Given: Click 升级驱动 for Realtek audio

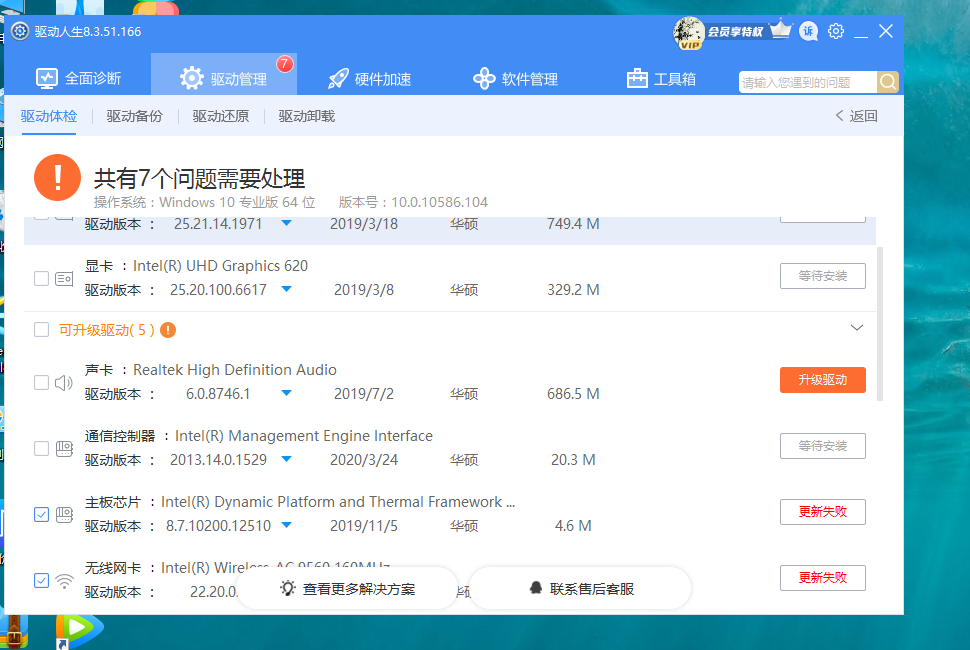Looking at the screenshot, I should pos(823,380).
